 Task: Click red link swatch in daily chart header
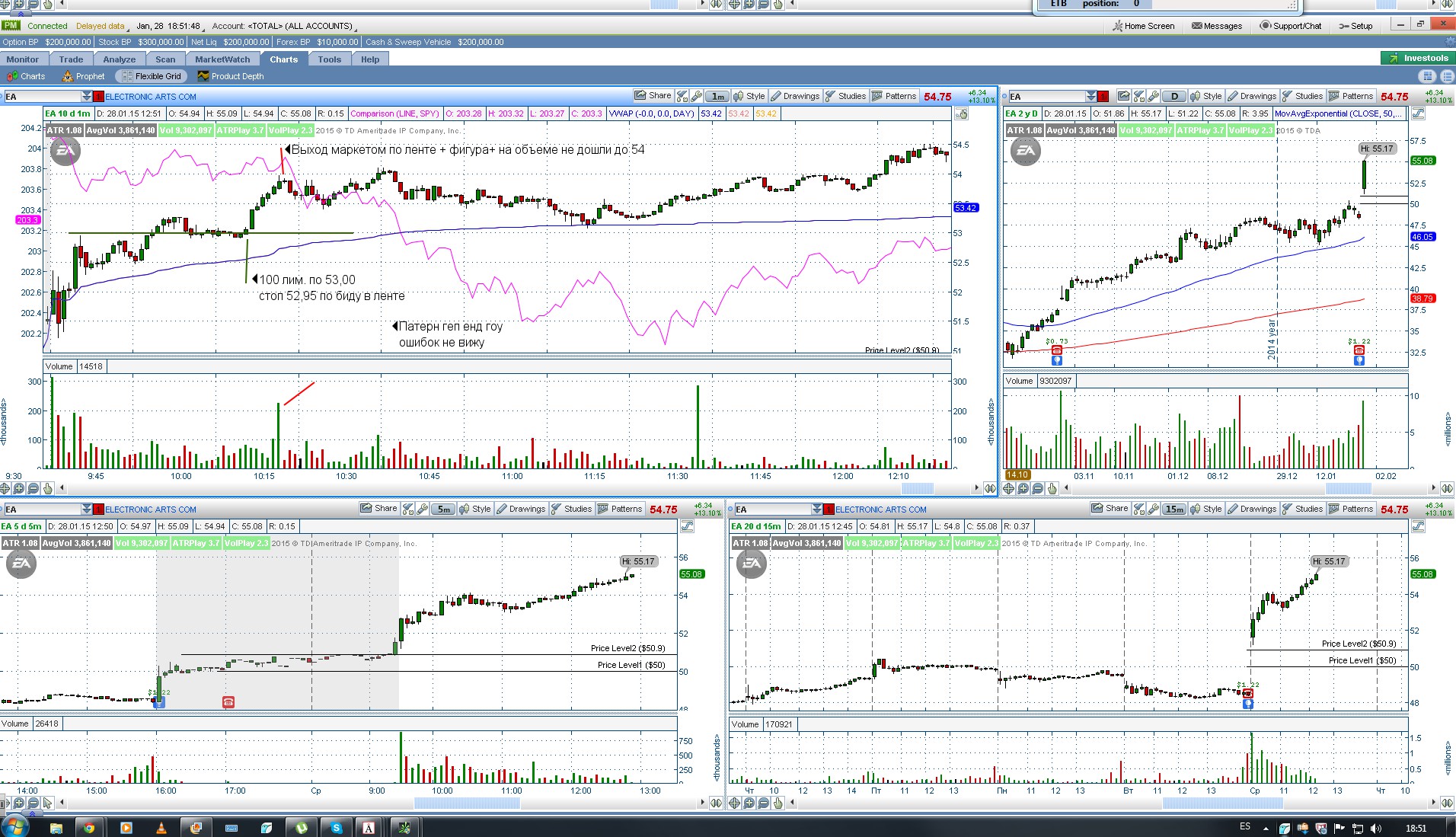1103,96
